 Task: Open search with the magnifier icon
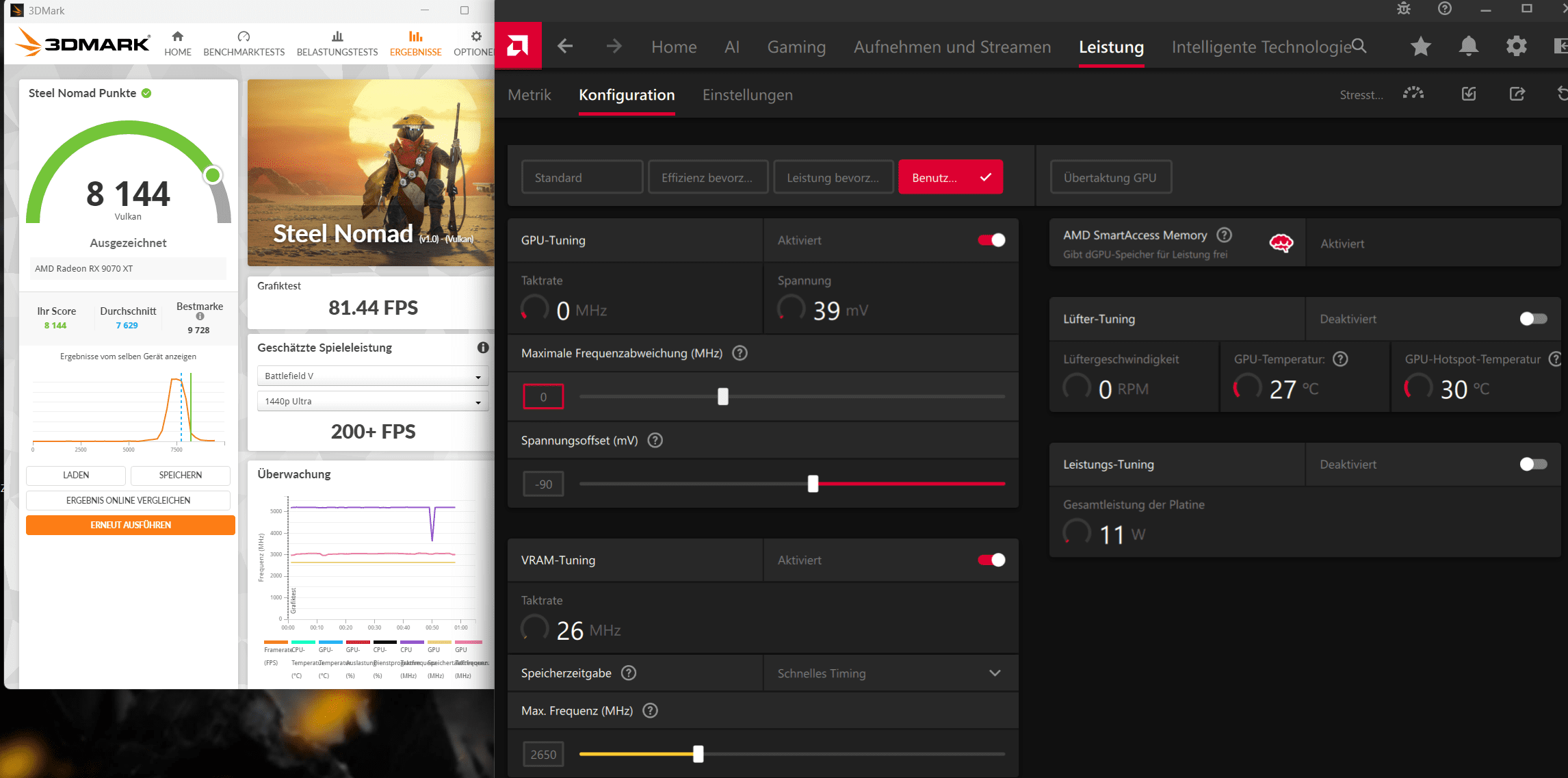click(x=1359, y=46)
